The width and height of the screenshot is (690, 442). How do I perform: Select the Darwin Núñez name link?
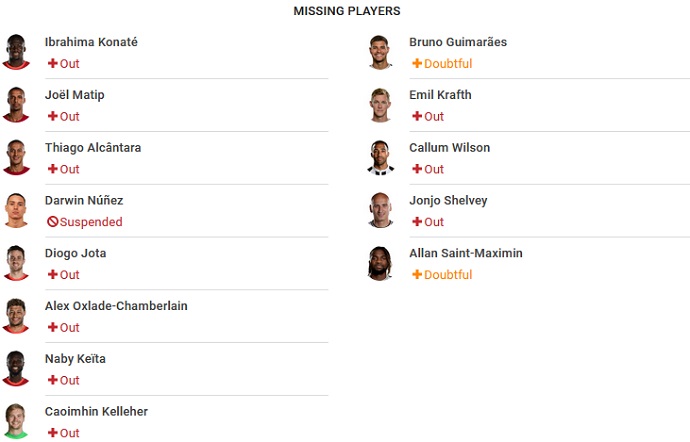pos(84,200)
